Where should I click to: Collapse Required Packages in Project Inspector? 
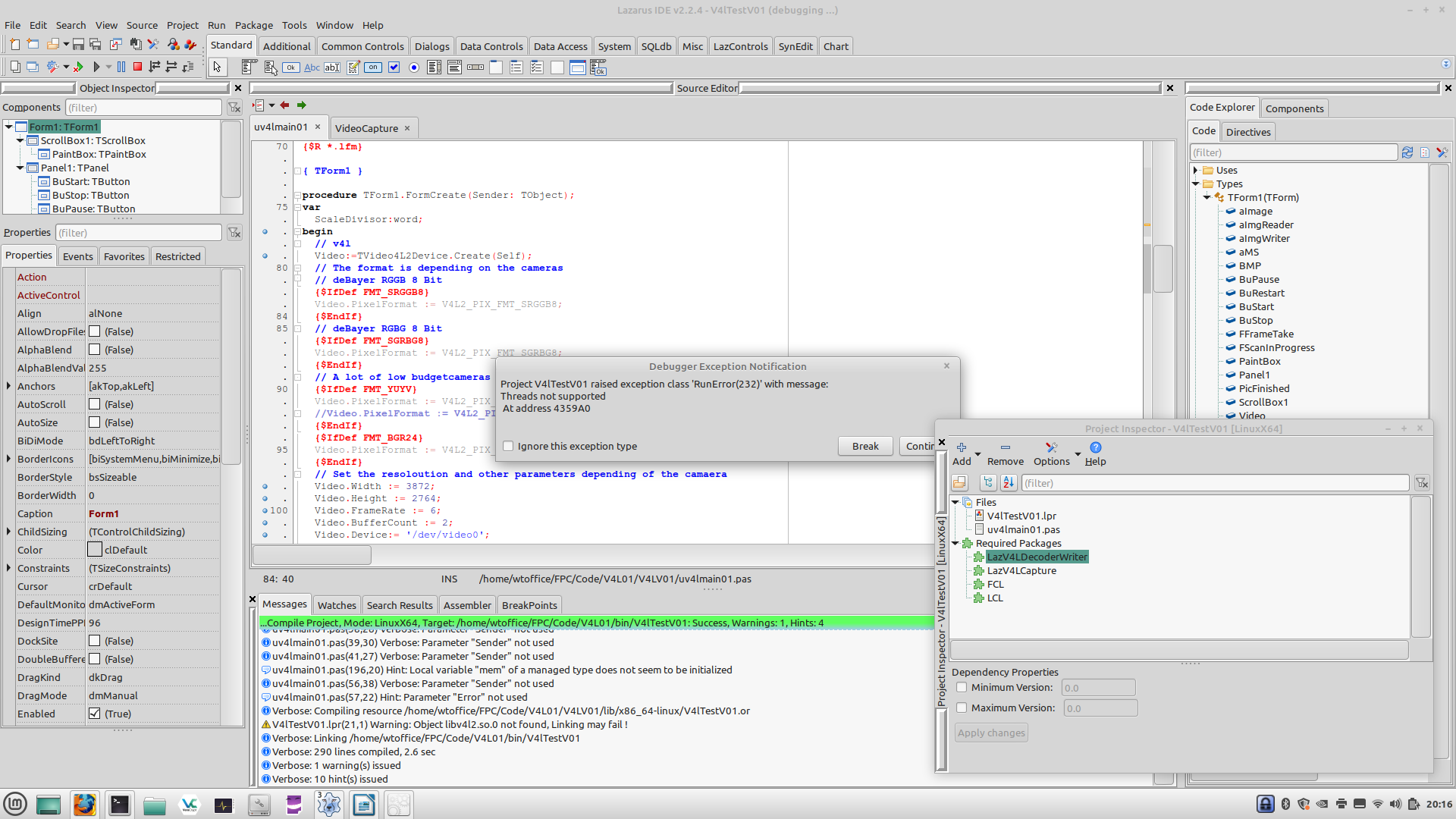tap(955, 543)
